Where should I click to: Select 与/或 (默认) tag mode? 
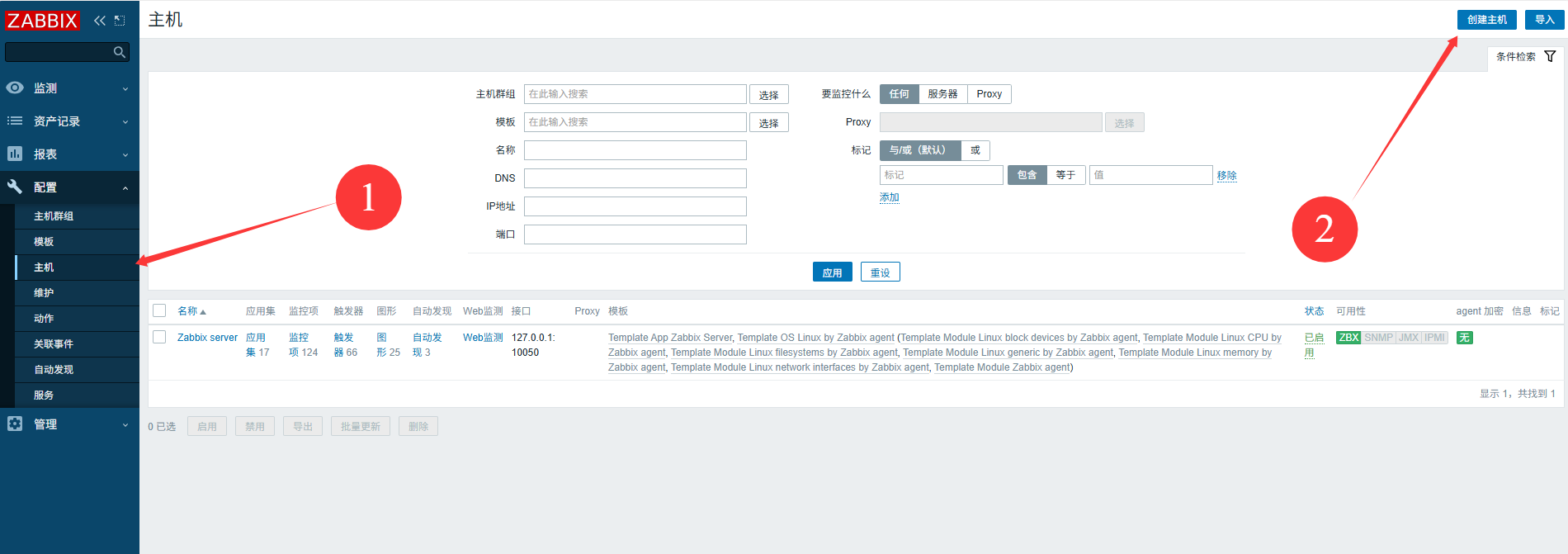tap(920, 150)
